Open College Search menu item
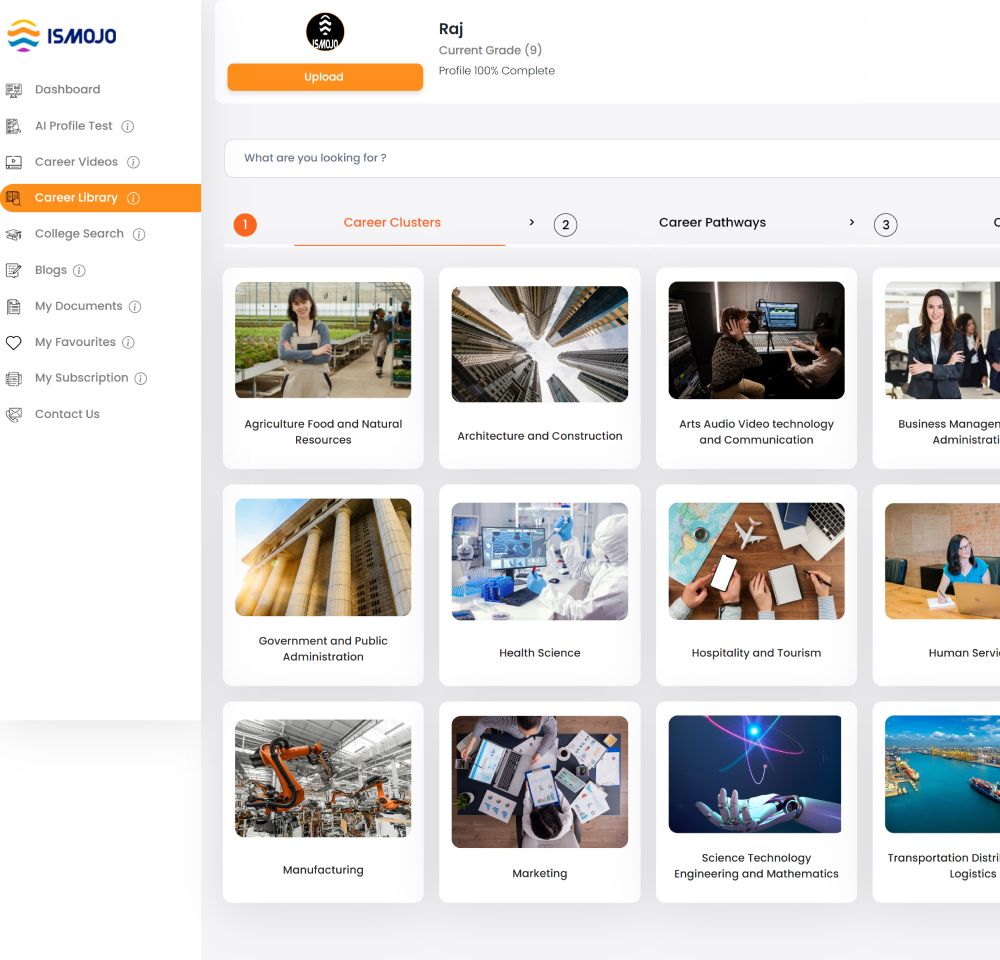 (79, 234)
